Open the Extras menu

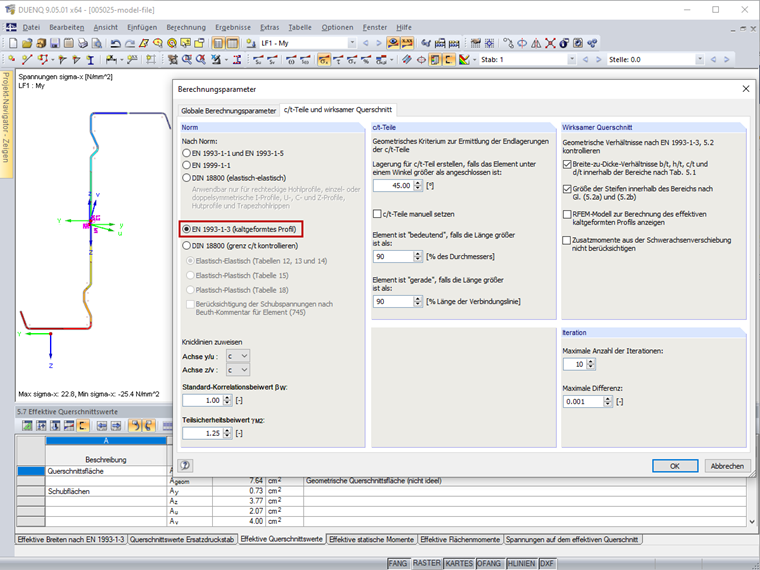click(x=269, y=27)
